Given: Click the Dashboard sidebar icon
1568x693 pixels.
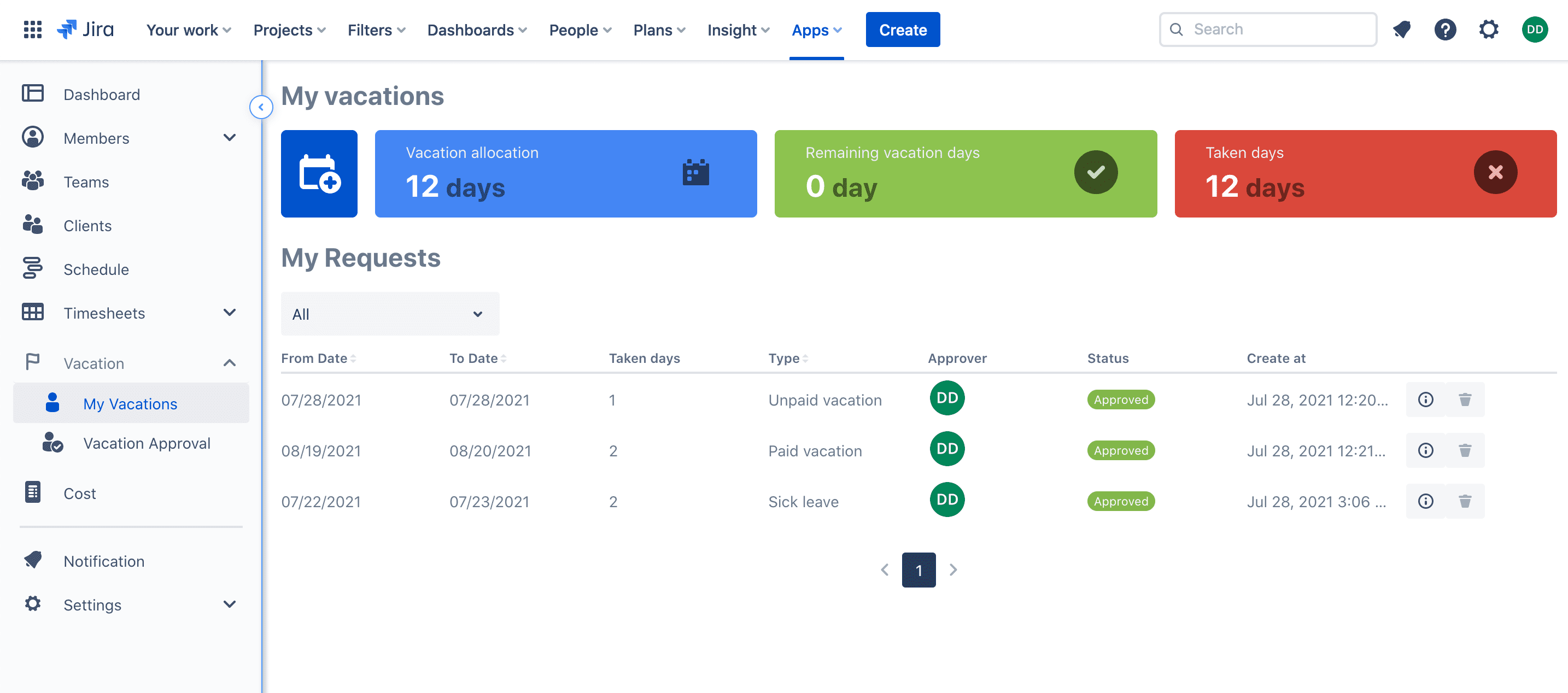Looking at the screenshot, I should point(33,93).
